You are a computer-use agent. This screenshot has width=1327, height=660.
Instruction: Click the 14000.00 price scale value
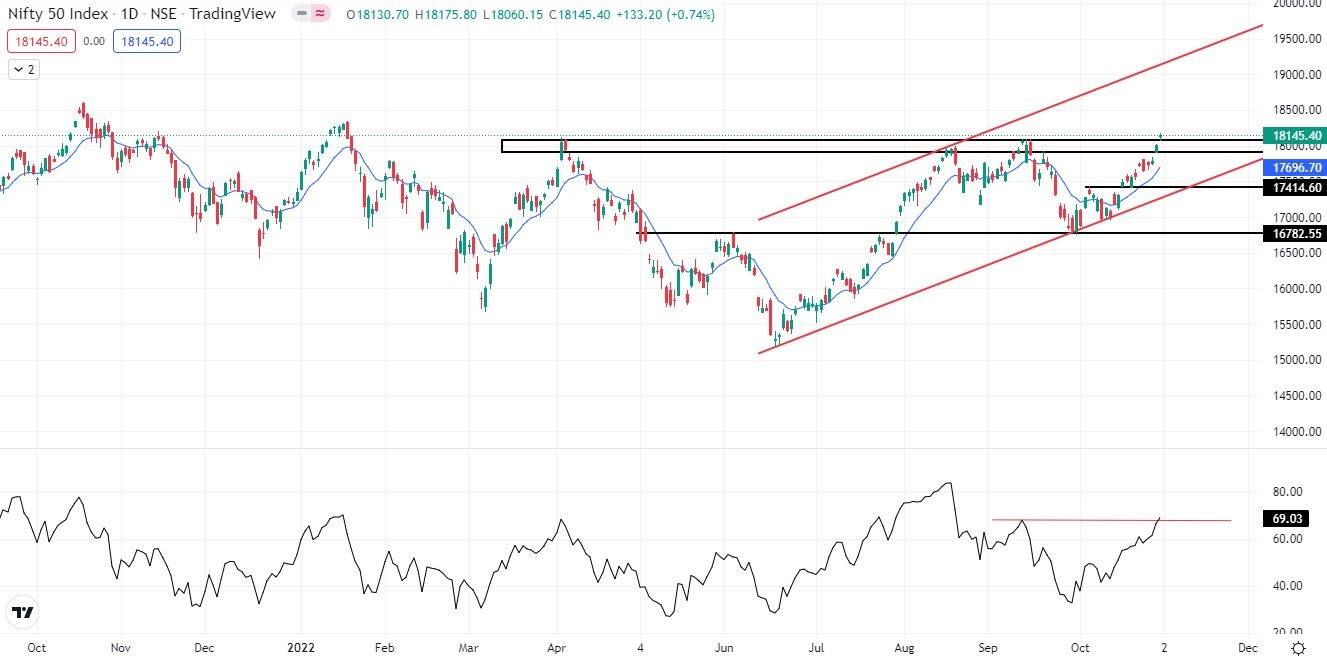[1295, 432]
